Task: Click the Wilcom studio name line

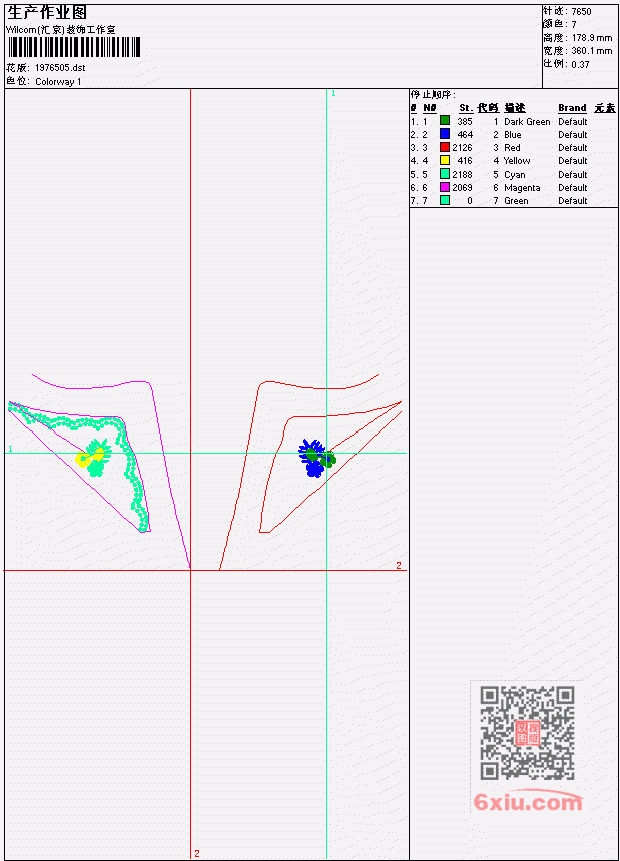Action: pyautogui.click(x=61, y=30)
